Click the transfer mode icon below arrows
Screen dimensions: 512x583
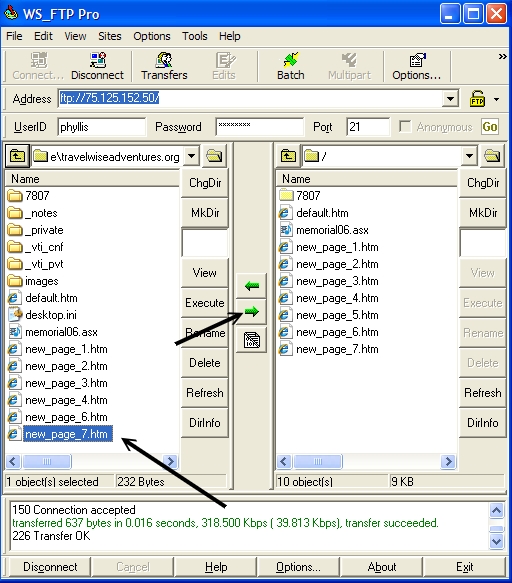pos(251,340)
